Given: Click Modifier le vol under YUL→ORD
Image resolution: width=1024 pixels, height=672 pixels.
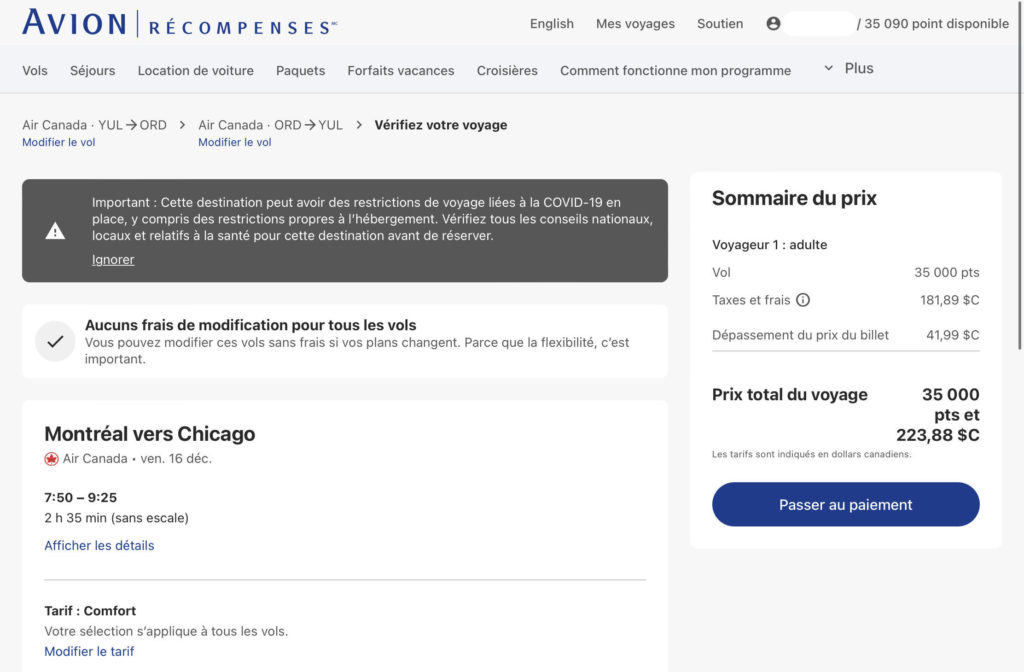Looking at the screenshot, I should pos(59,143).
